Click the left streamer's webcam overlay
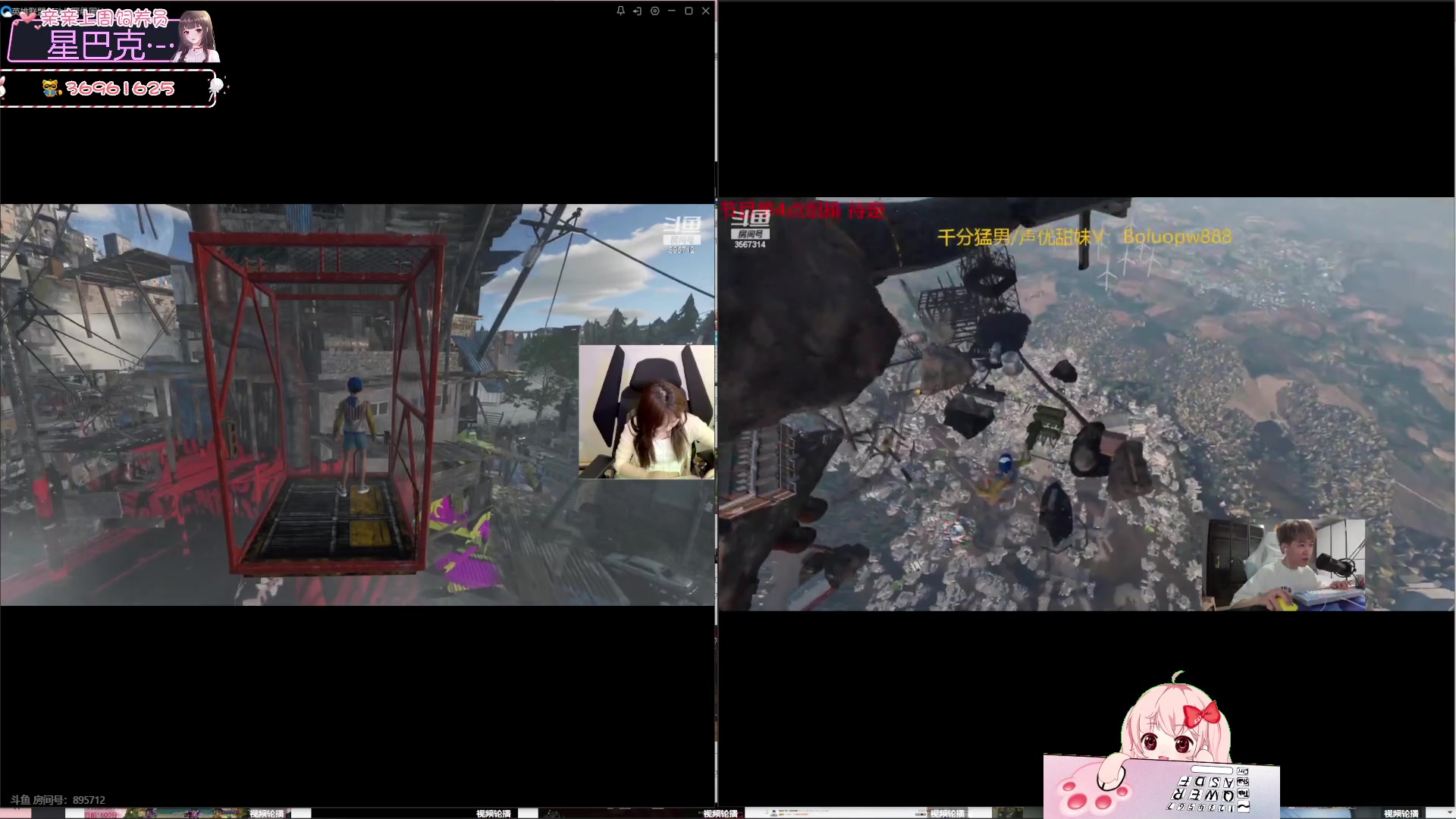This screenshot has width=1456, height=819. [646, 412]
